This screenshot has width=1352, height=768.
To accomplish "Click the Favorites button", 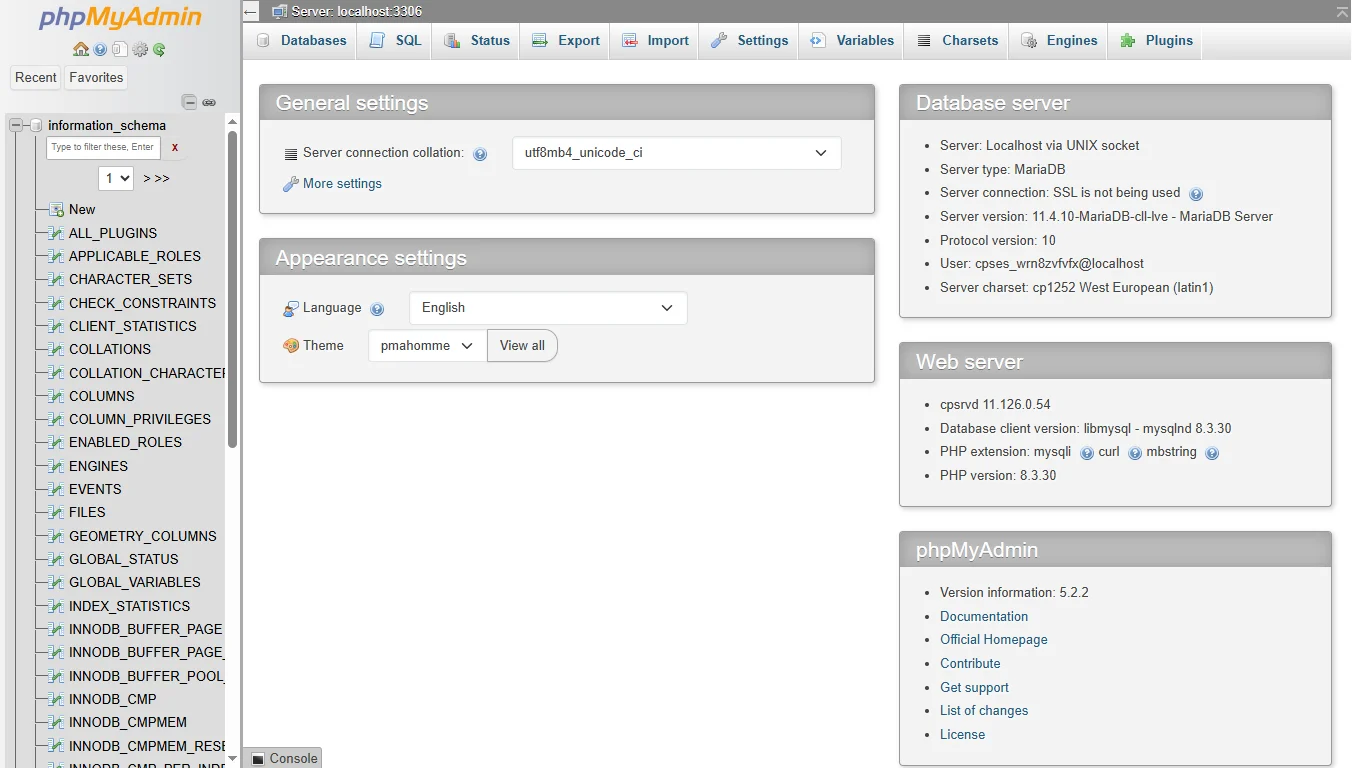I will [x=96, y=77].
